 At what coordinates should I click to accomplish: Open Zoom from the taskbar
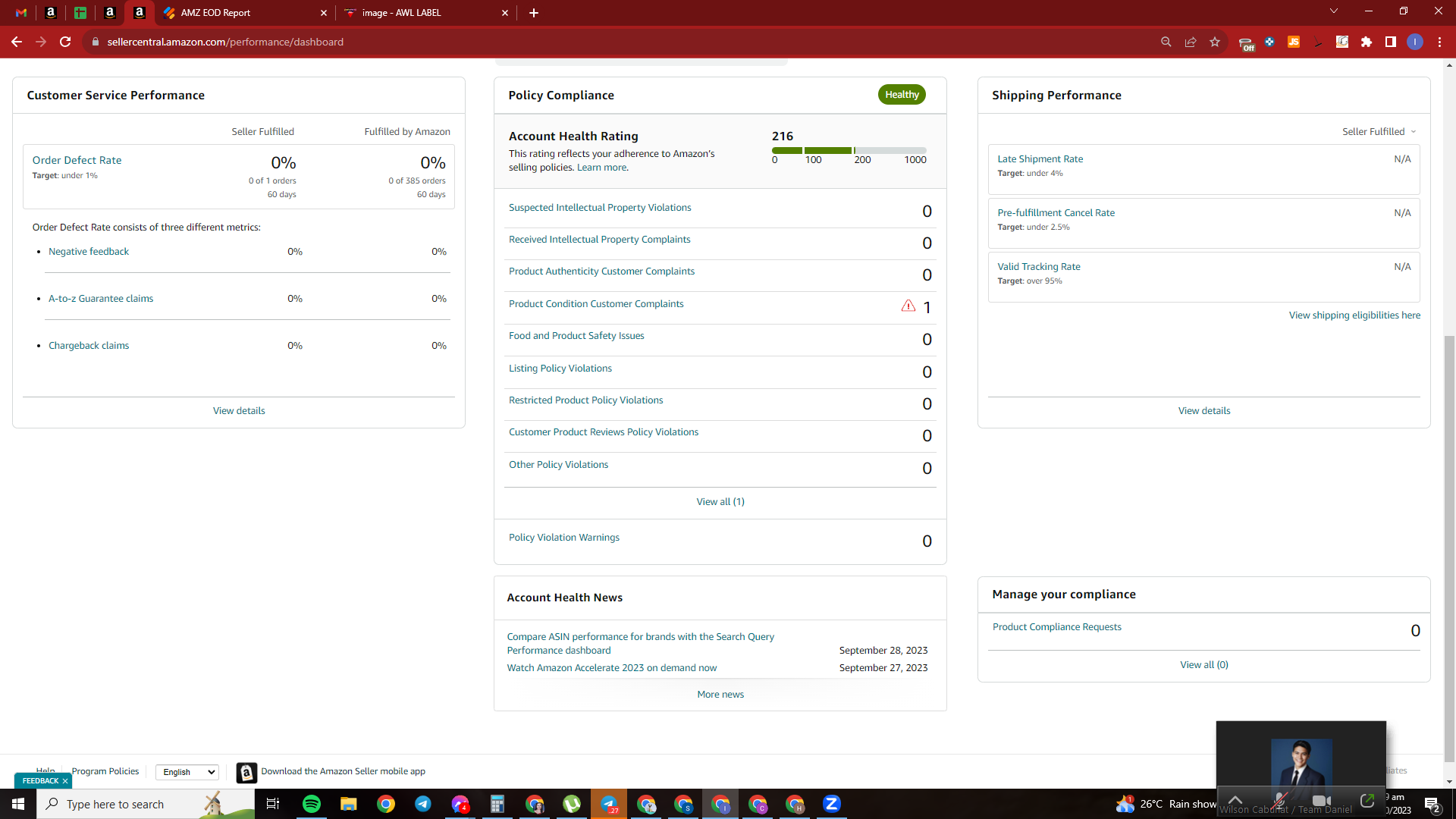pyautogui.click(x=832, y=804)
